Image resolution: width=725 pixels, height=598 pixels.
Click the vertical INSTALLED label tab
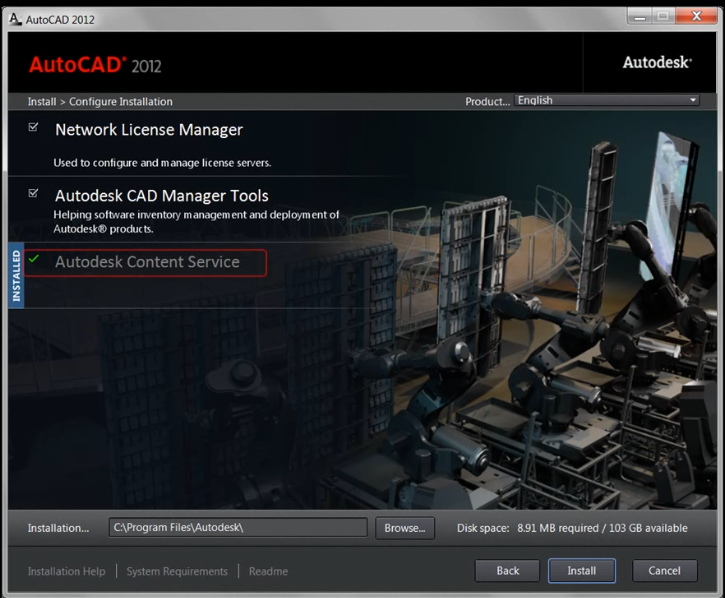point(16,276)
